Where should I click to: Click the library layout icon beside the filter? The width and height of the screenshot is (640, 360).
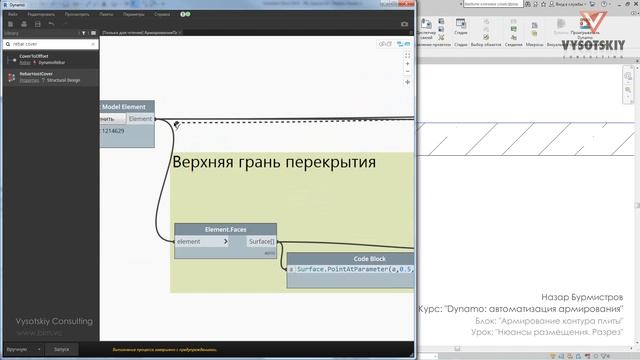point(93,33)
